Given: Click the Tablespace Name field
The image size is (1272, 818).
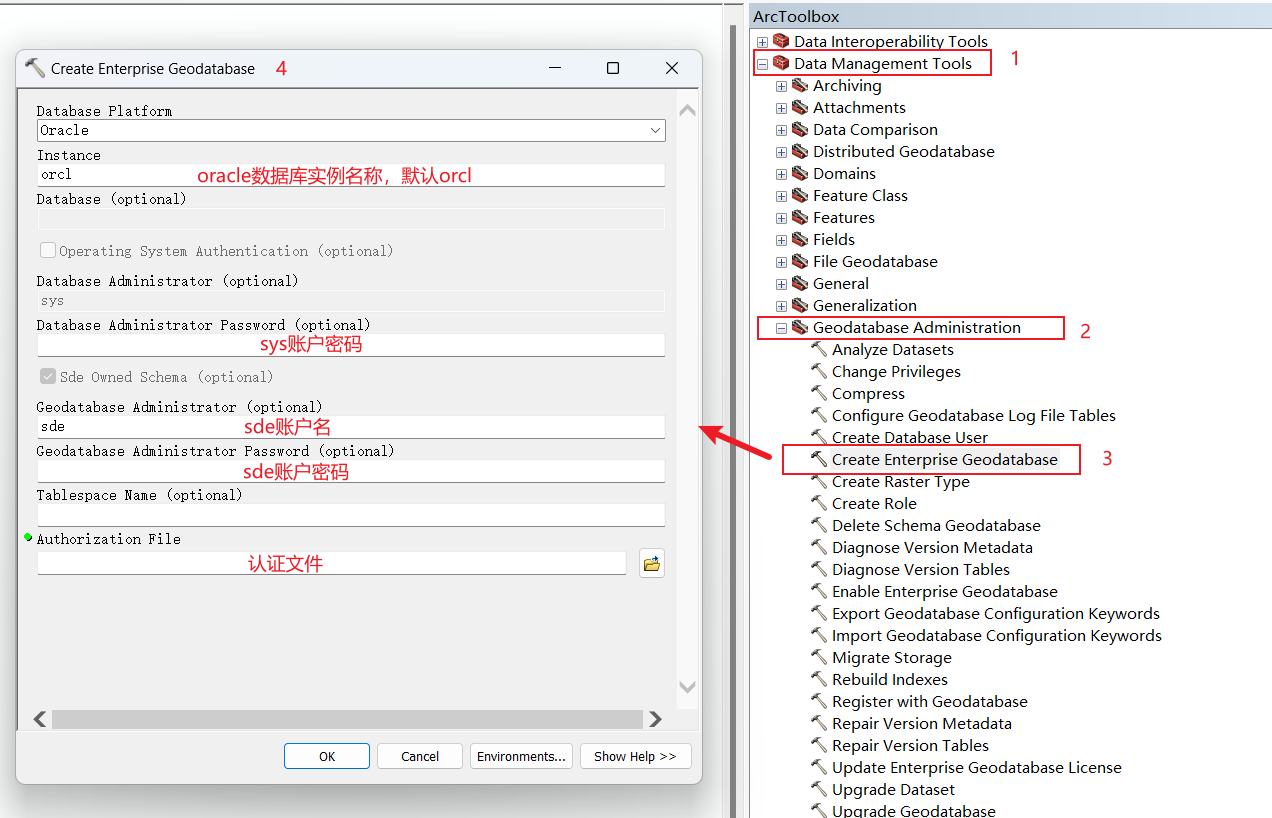Looking at the screenshot, I should [351, 515].
